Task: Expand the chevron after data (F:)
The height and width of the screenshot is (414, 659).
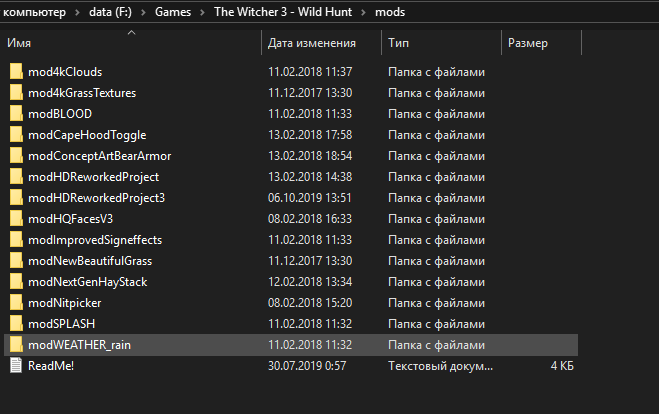Action: [143, 12]
